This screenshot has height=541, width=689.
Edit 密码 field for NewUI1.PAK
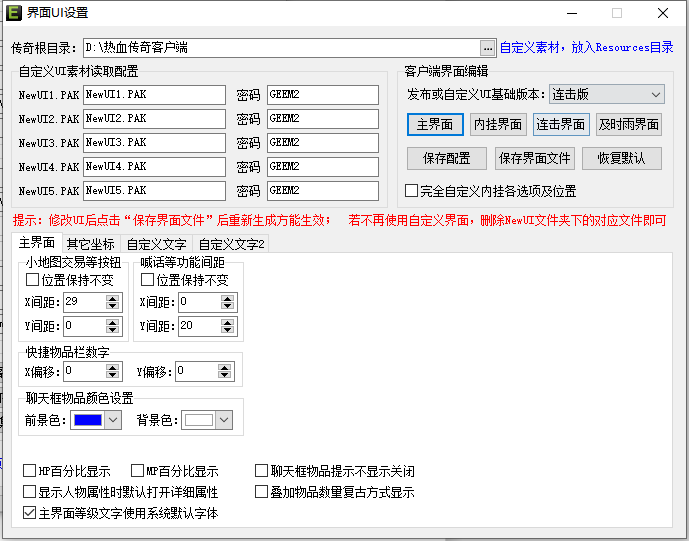(x=323, y=95)
